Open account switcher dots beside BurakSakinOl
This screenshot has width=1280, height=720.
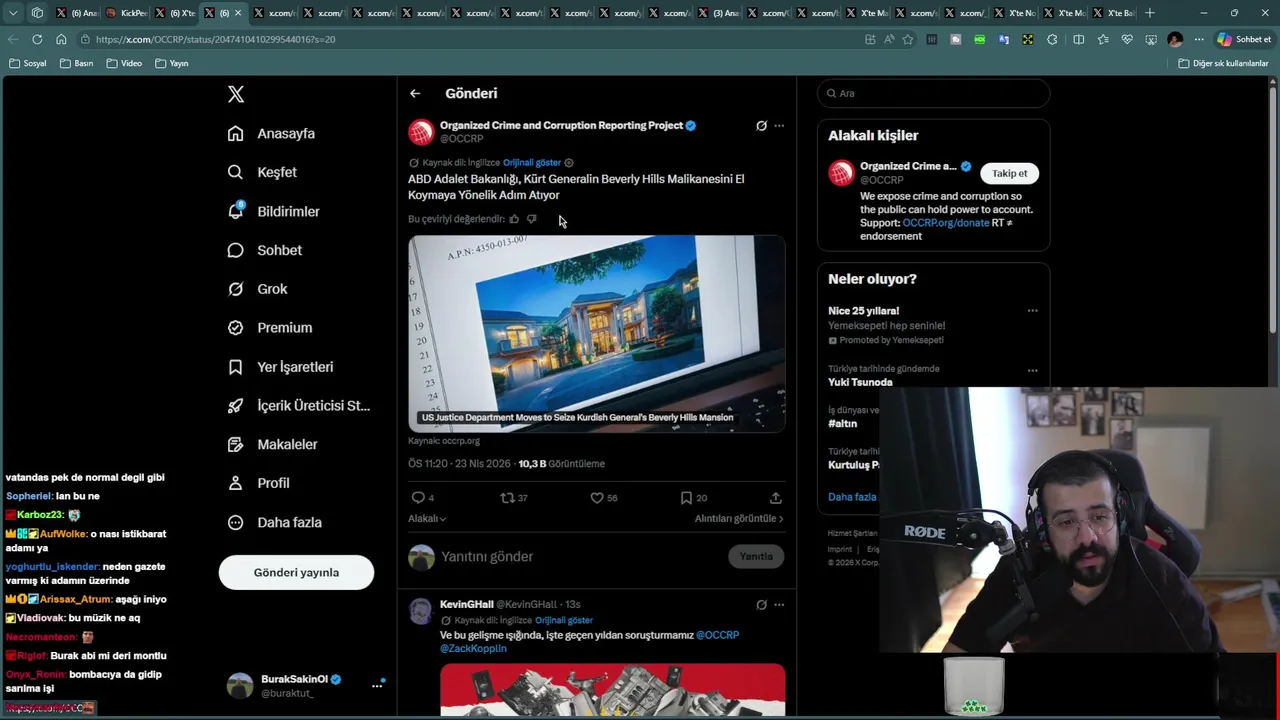(377, 685)
